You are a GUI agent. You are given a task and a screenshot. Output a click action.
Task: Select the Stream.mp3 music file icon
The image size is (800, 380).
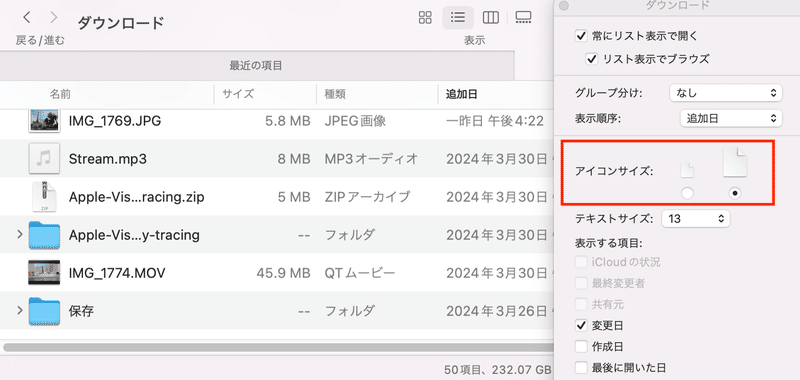(x=44, y=159)
